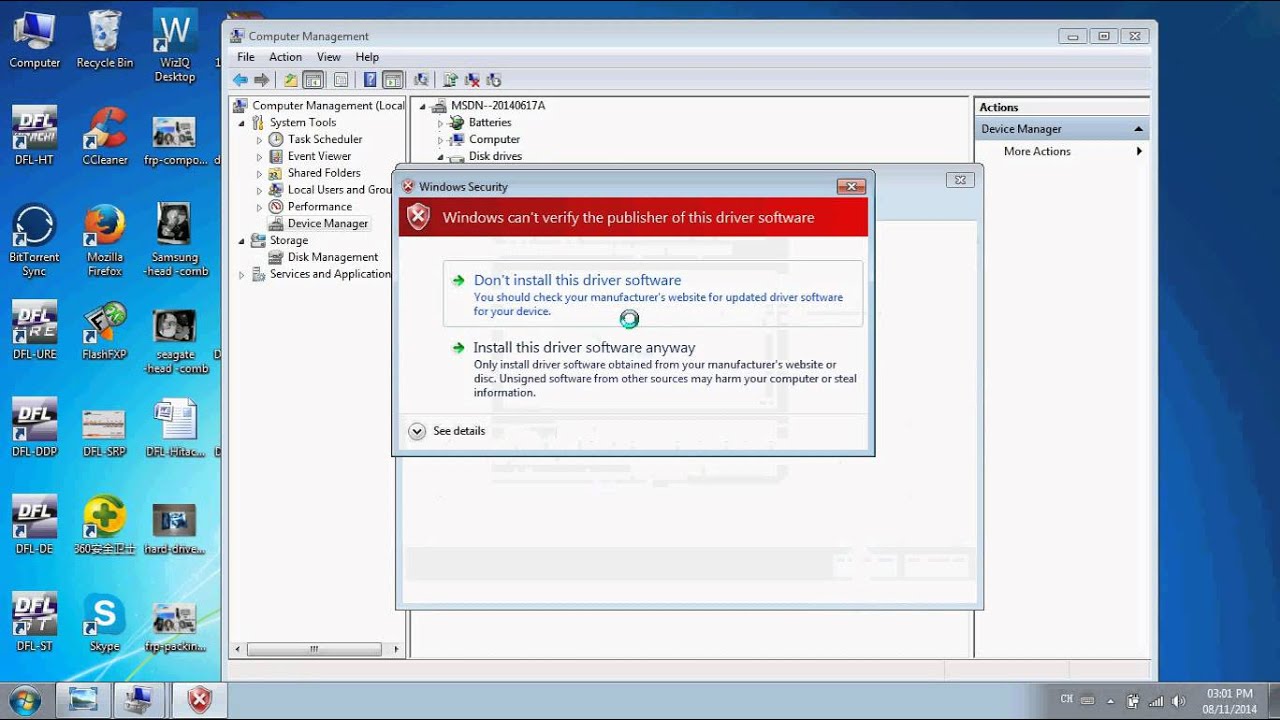
Task: Expand the Task Scheduler tree node
Action: tap(259, 140)
